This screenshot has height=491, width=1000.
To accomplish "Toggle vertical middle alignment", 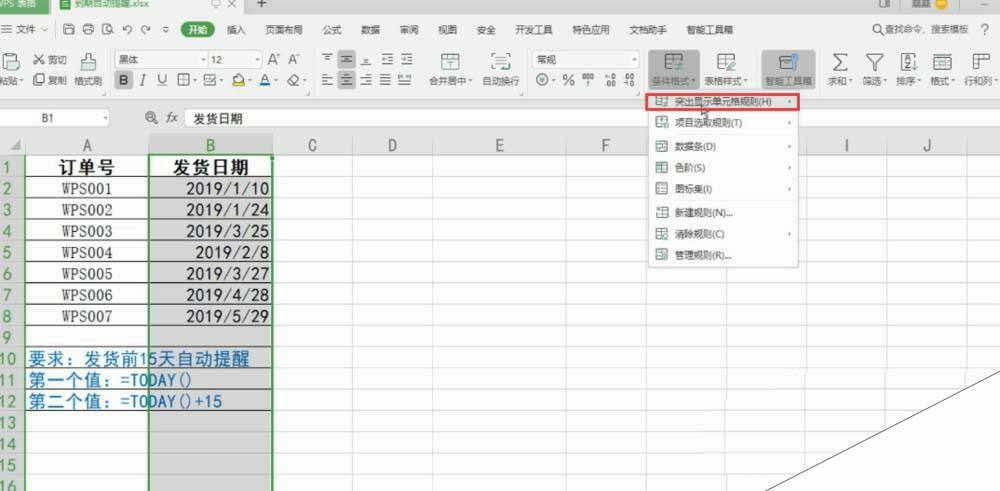I will point(347,59).
